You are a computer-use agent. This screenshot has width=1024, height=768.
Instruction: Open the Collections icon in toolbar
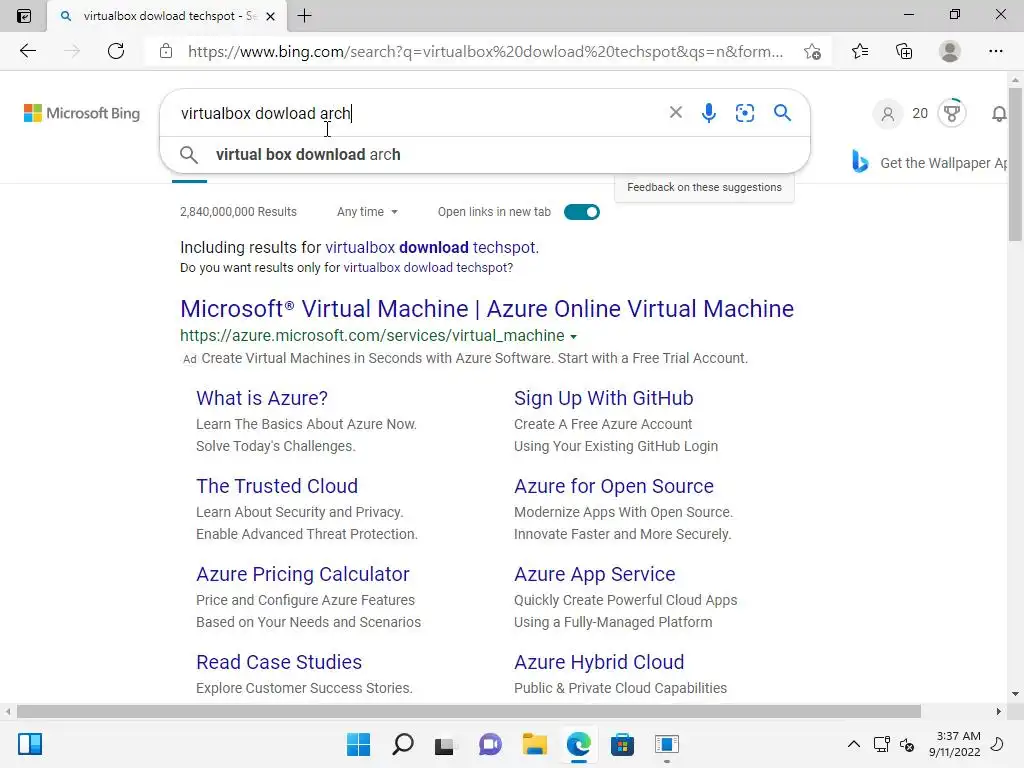[x=904, y=51]
